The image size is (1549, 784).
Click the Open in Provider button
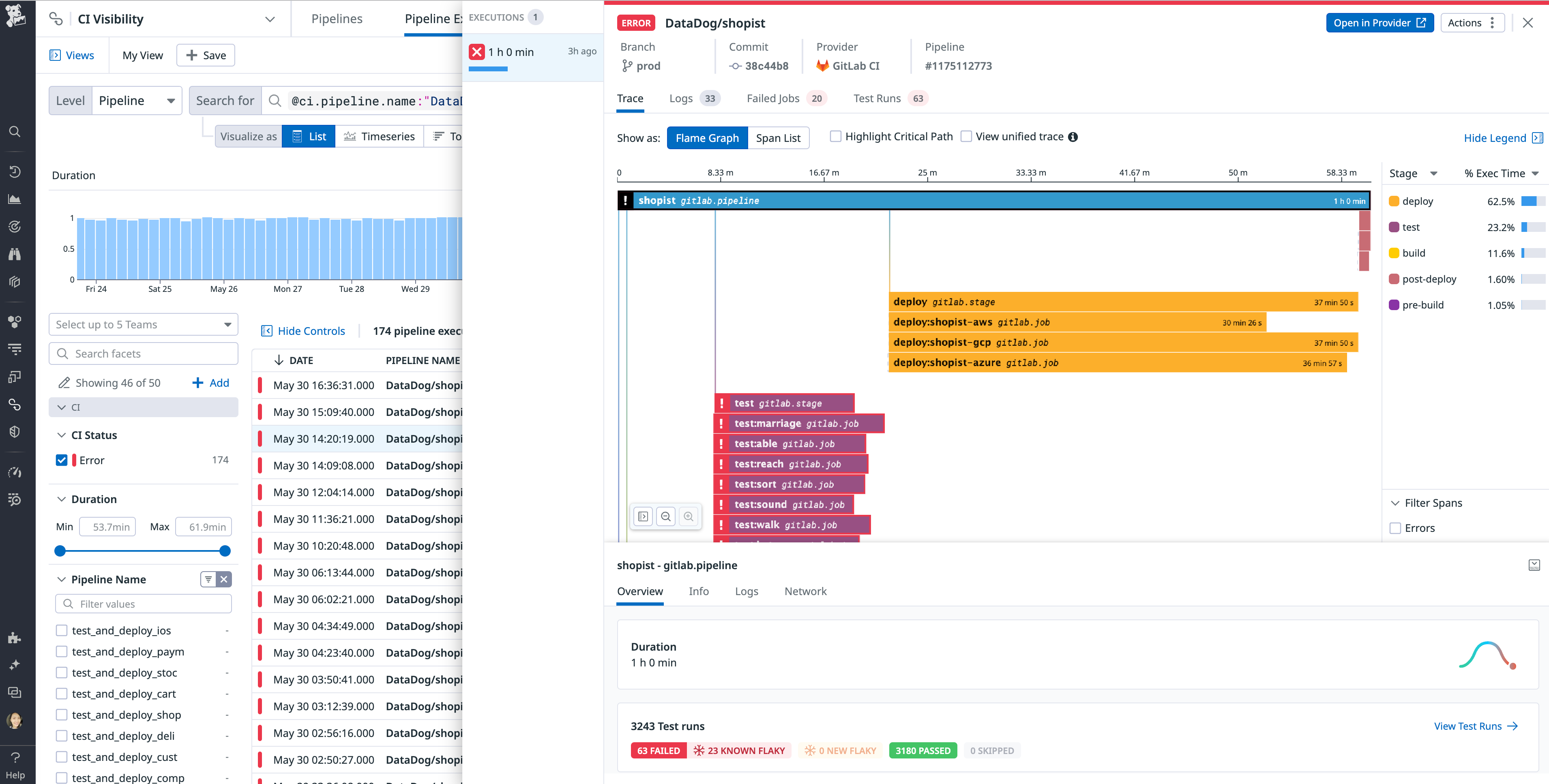(1380, 23)
